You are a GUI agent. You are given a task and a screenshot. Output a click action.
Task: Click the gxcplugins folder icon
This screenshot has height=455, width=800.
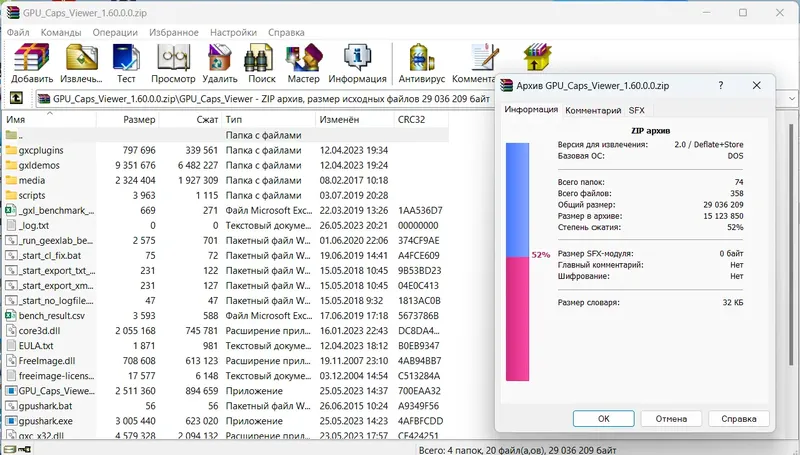[x=11, y=150]
